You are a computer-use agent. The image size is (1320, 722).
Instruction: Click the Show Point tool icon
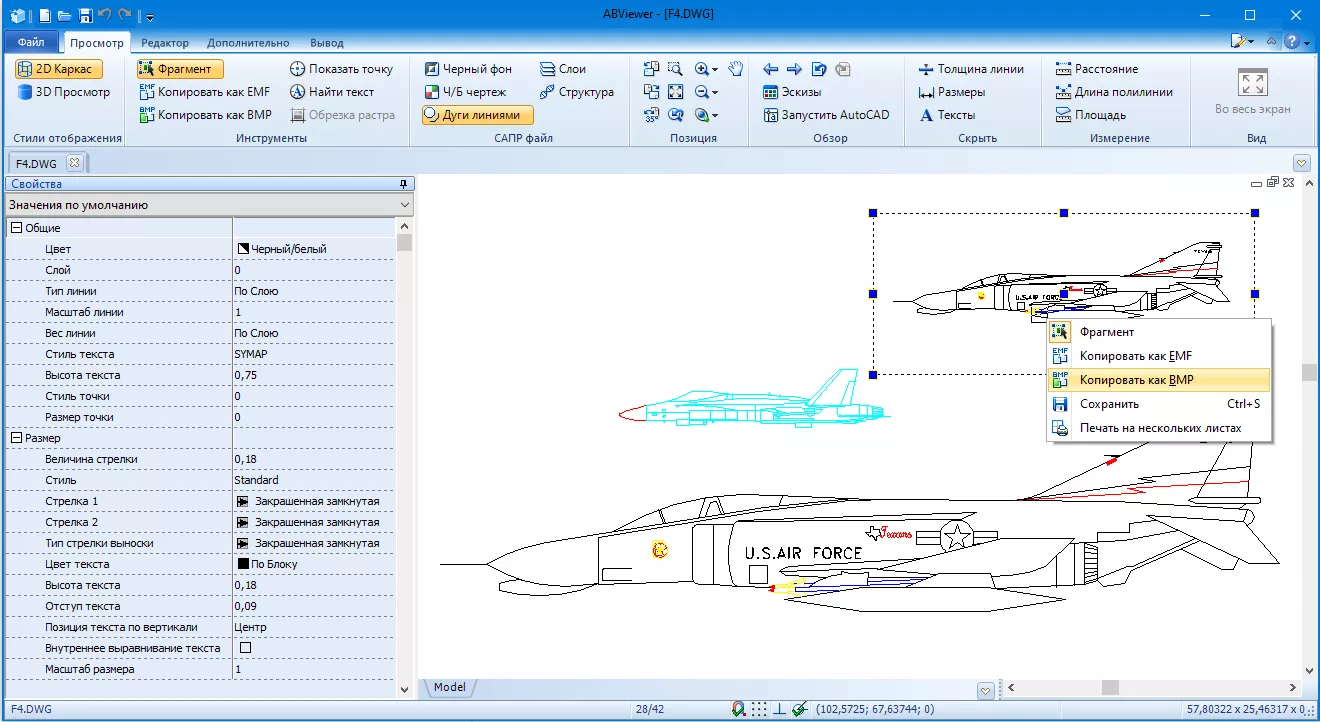297,69
